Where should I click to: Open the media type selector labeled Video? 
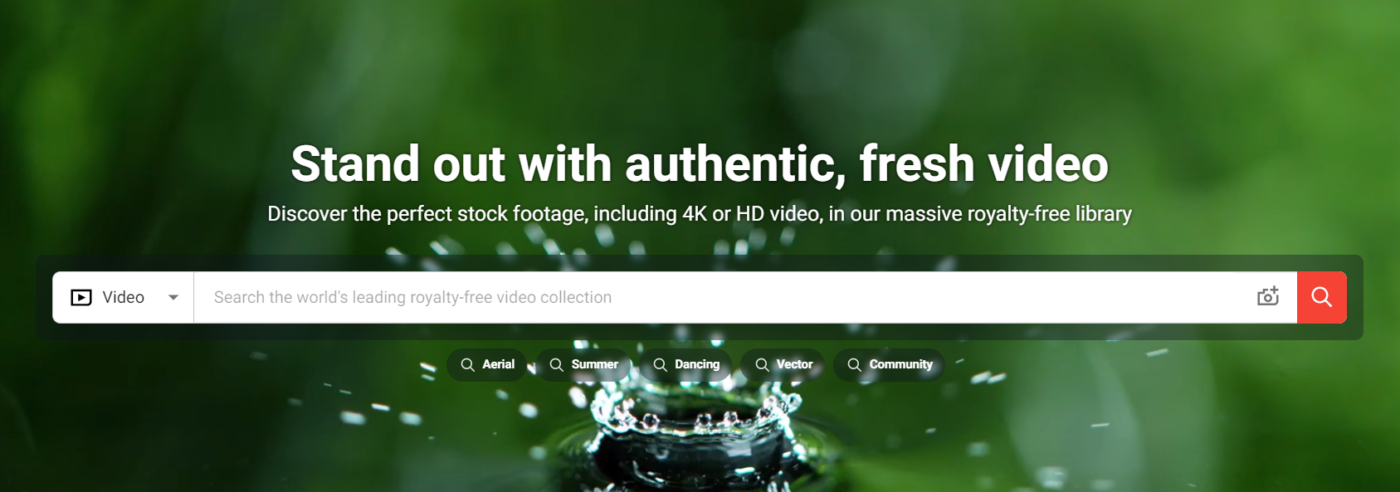click(x=123, y=297)
